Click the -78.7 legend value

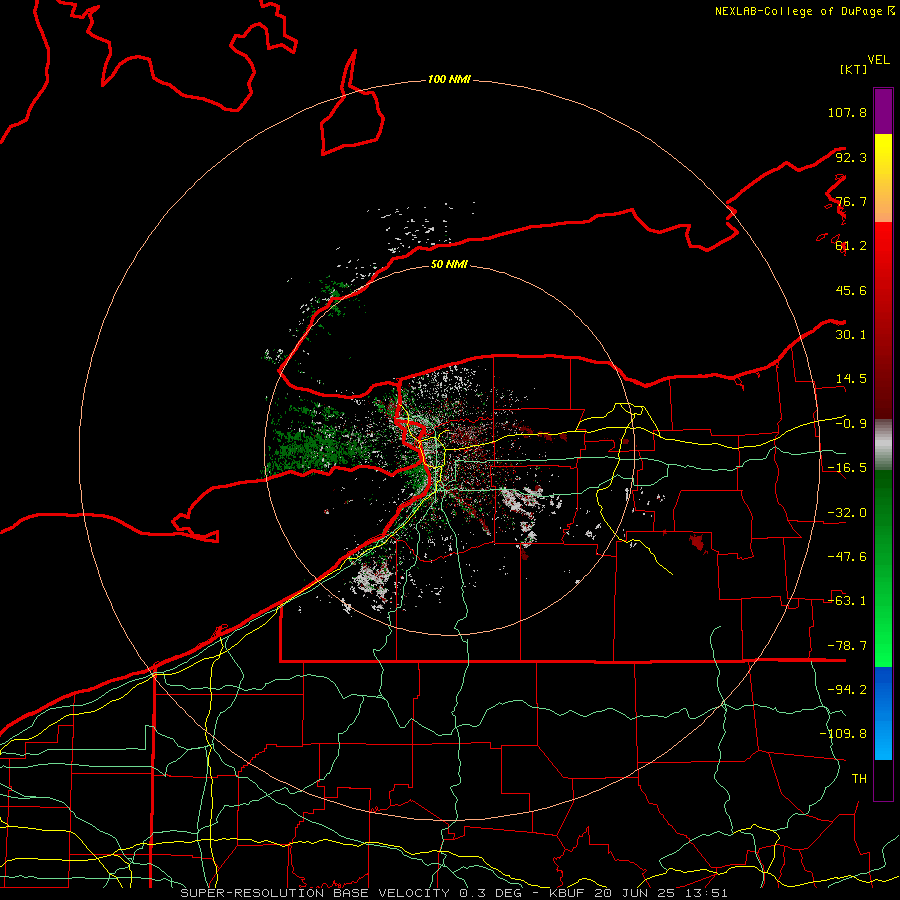tap(847, 646)
